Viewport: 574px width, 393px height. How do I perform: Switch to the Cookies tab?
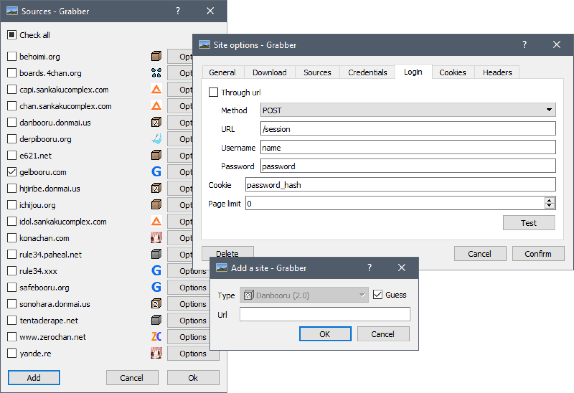click(452, 72)
